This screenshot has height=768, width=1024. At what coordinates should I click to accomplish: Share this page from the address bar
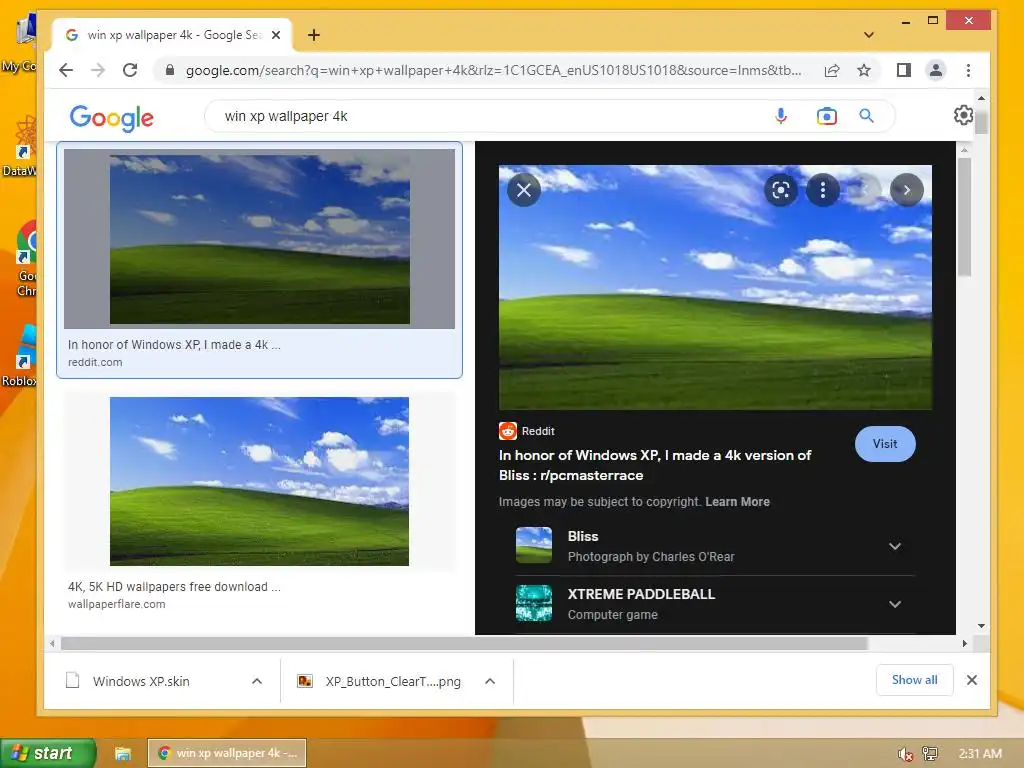832,71
